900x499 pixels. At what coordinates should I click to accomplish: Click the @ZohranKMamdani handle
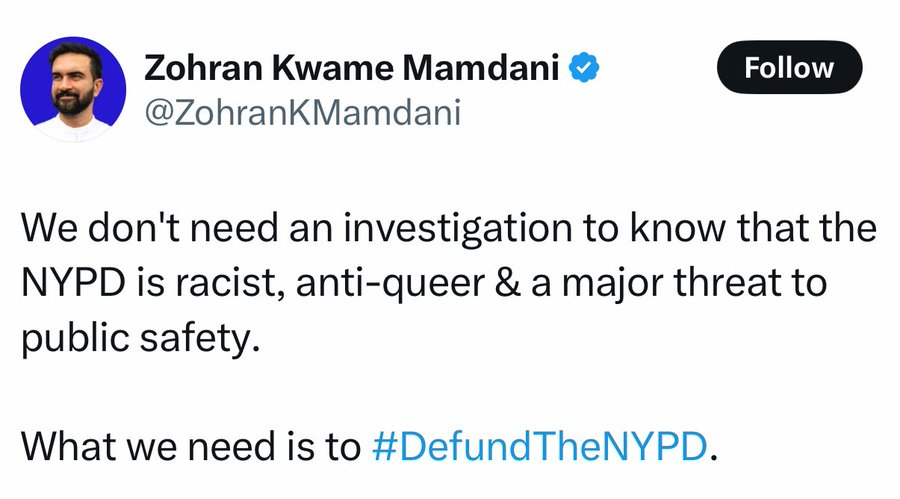pos(303,113)
